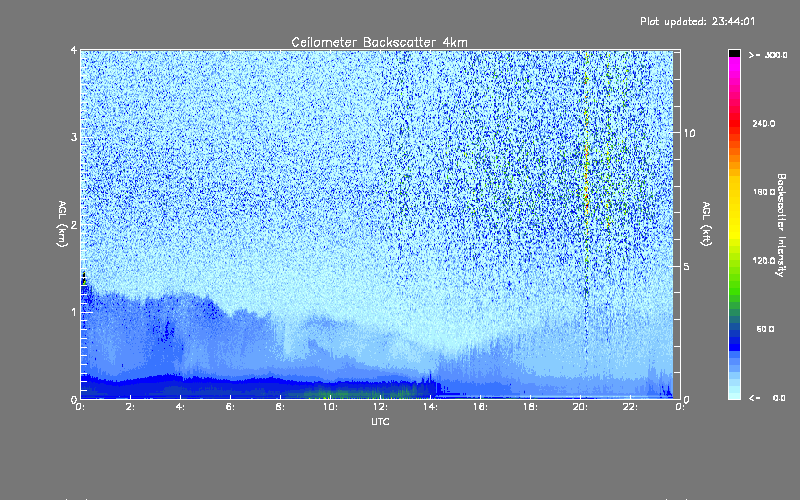This screenshot has width=800, height=500.
Task: Click the "60.0" colorbar value
Action: [765, 329]
